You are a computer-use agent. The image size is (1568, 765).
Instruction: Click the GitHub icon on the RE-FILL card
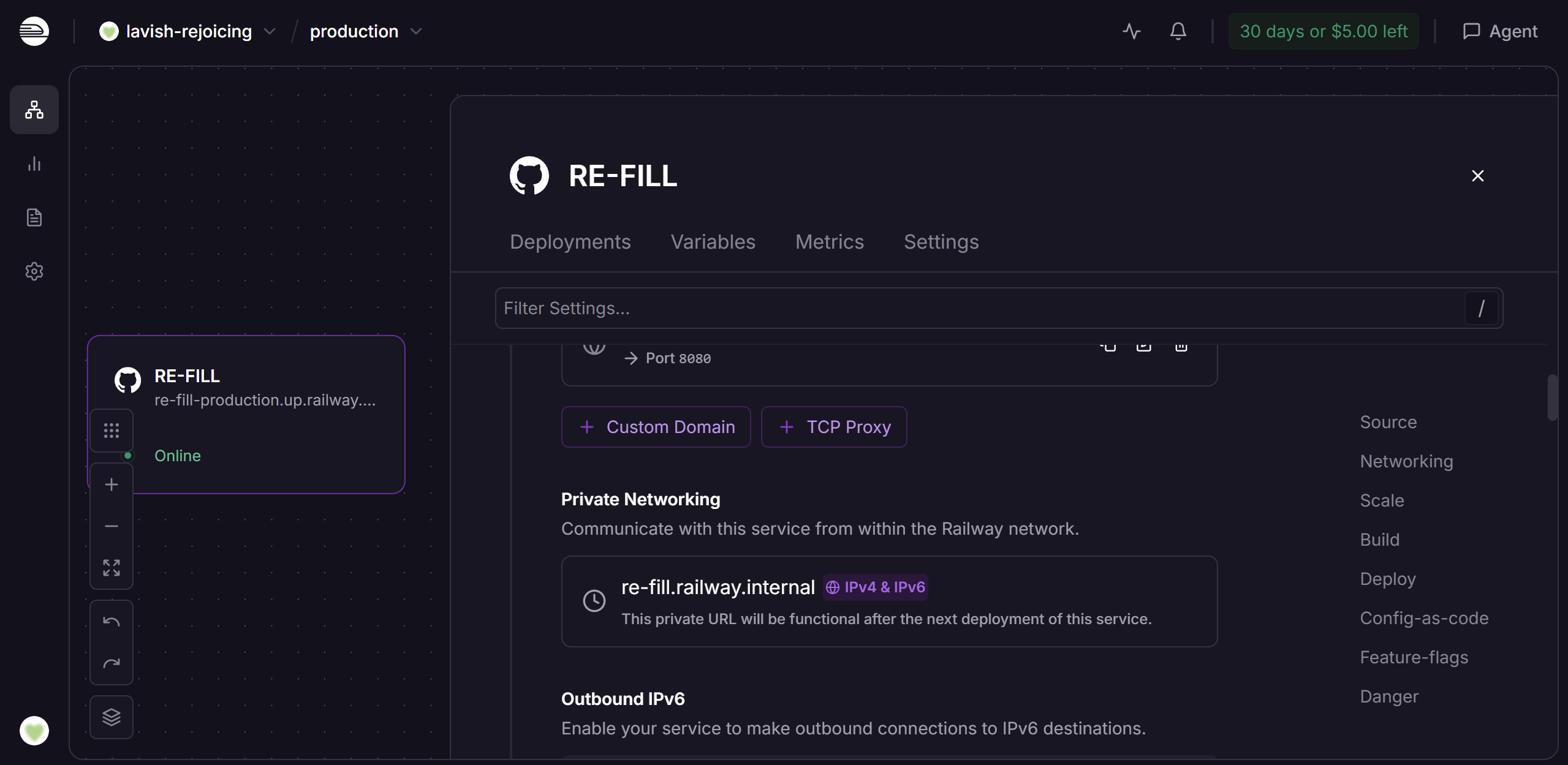[127, 380]
